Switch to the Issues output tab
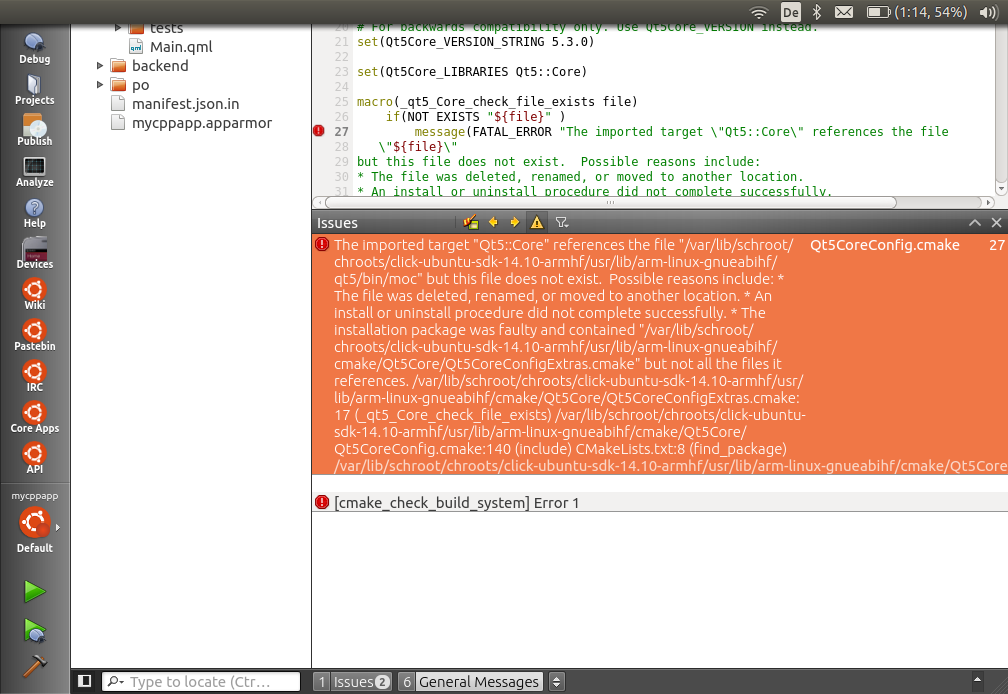The height and width of the screenshot is (694, 1008). click(352, 682)
